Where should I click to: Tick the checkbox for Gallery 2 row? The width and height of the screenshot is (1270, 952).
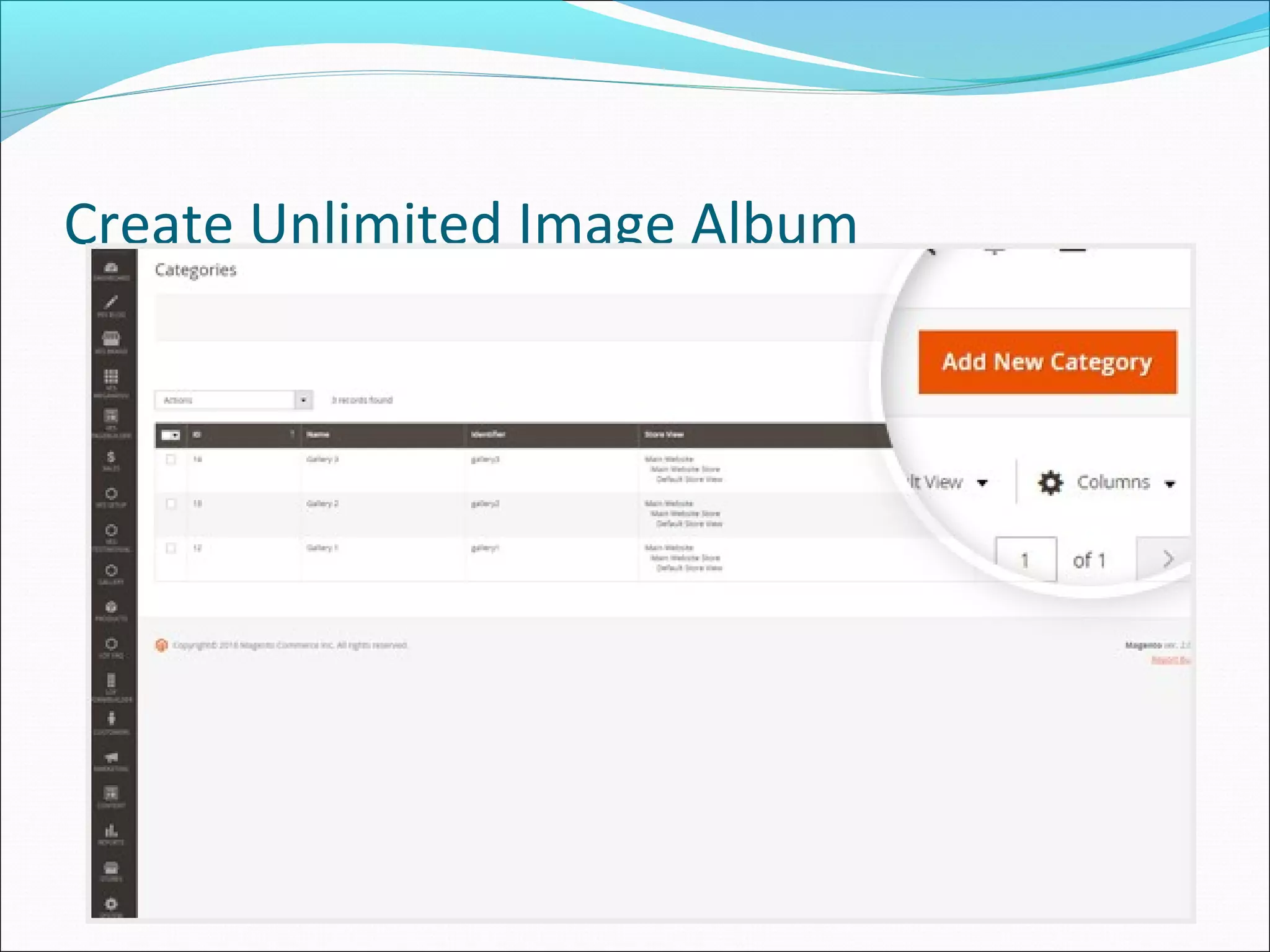(x=171, y=503)
